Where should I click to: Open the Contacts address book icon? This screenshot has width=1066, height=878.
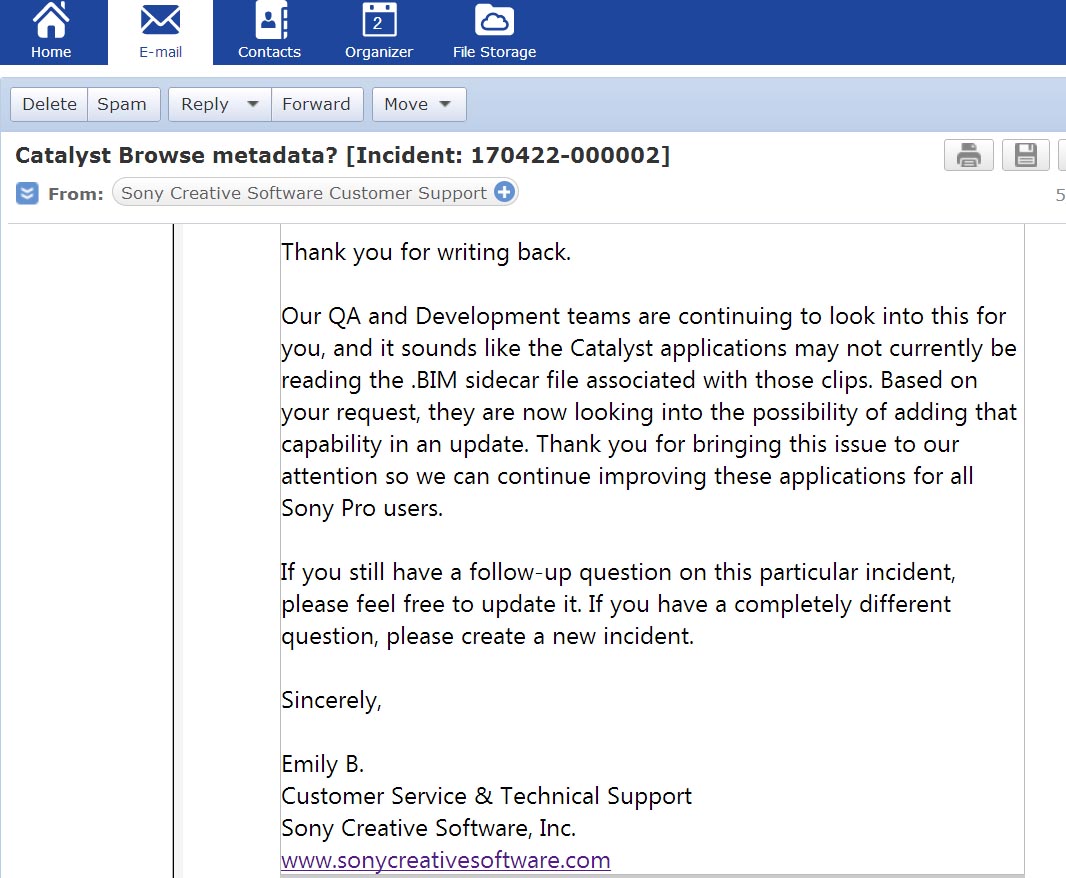pos(271,20)
